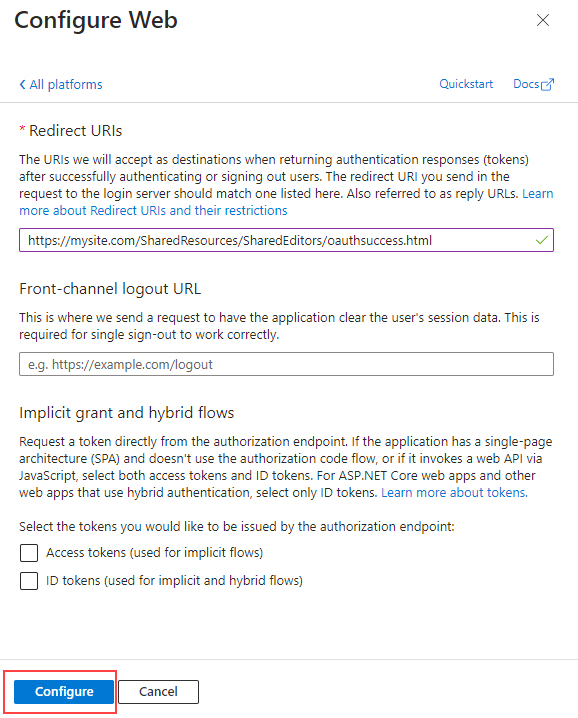Screen dimensions: 578x718
Task: Open the Docs link text
Action: click(x=526, y=84)
